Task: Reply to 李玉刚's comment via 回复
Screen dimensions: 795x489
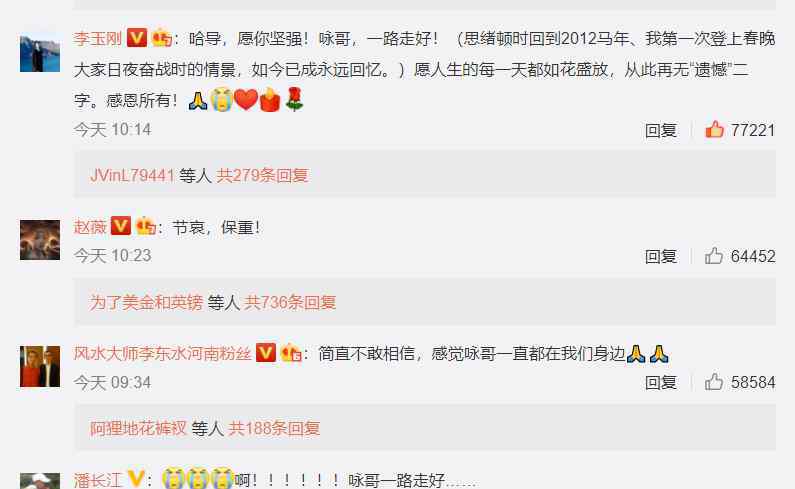Action: pyautogui.click(x=661, y=130)
